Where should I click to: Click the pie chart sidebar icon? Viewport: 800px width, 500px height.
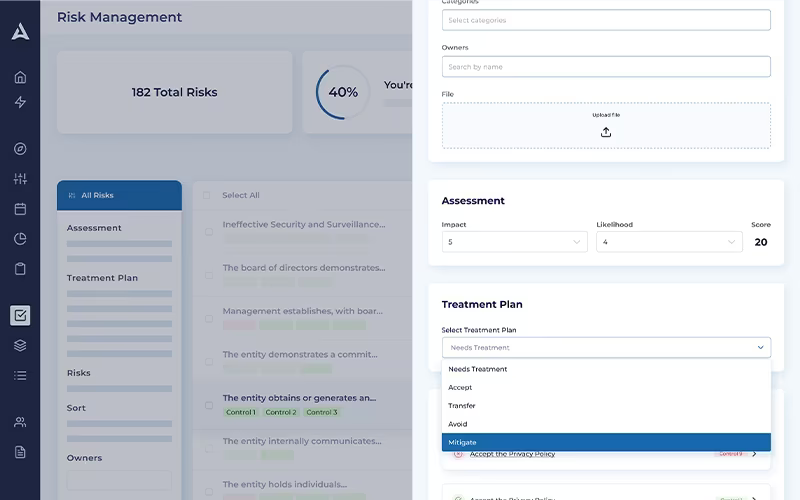(20, 239)
